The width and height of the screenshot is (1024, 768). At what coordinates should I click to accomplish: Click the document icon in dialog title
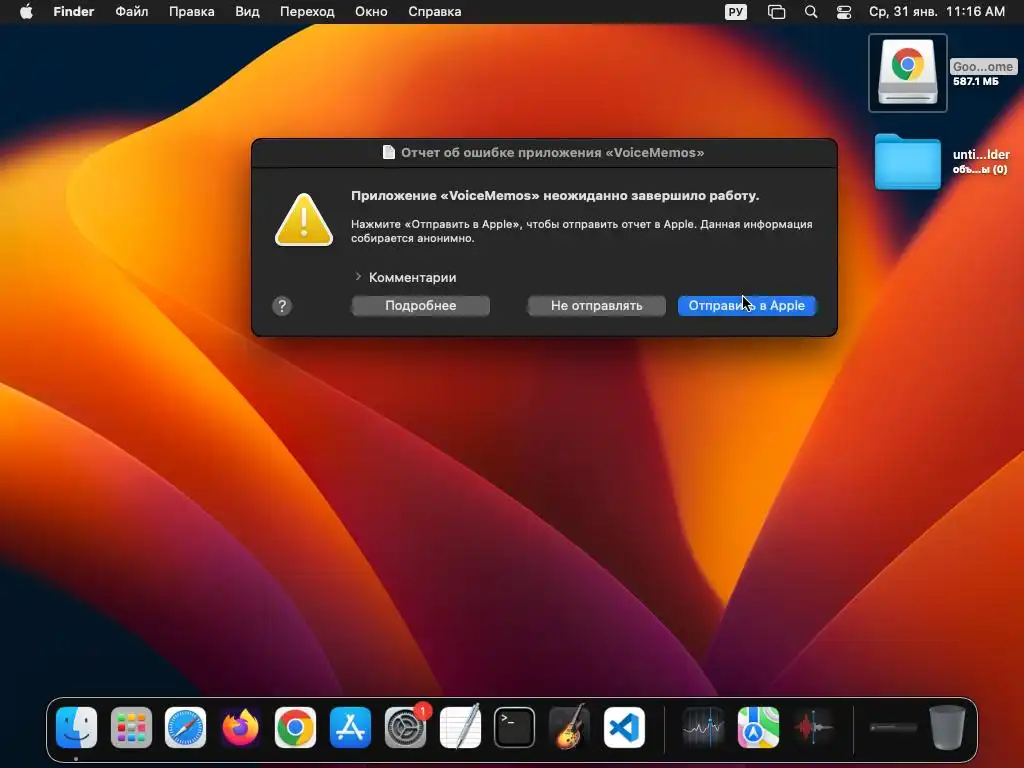389,152
